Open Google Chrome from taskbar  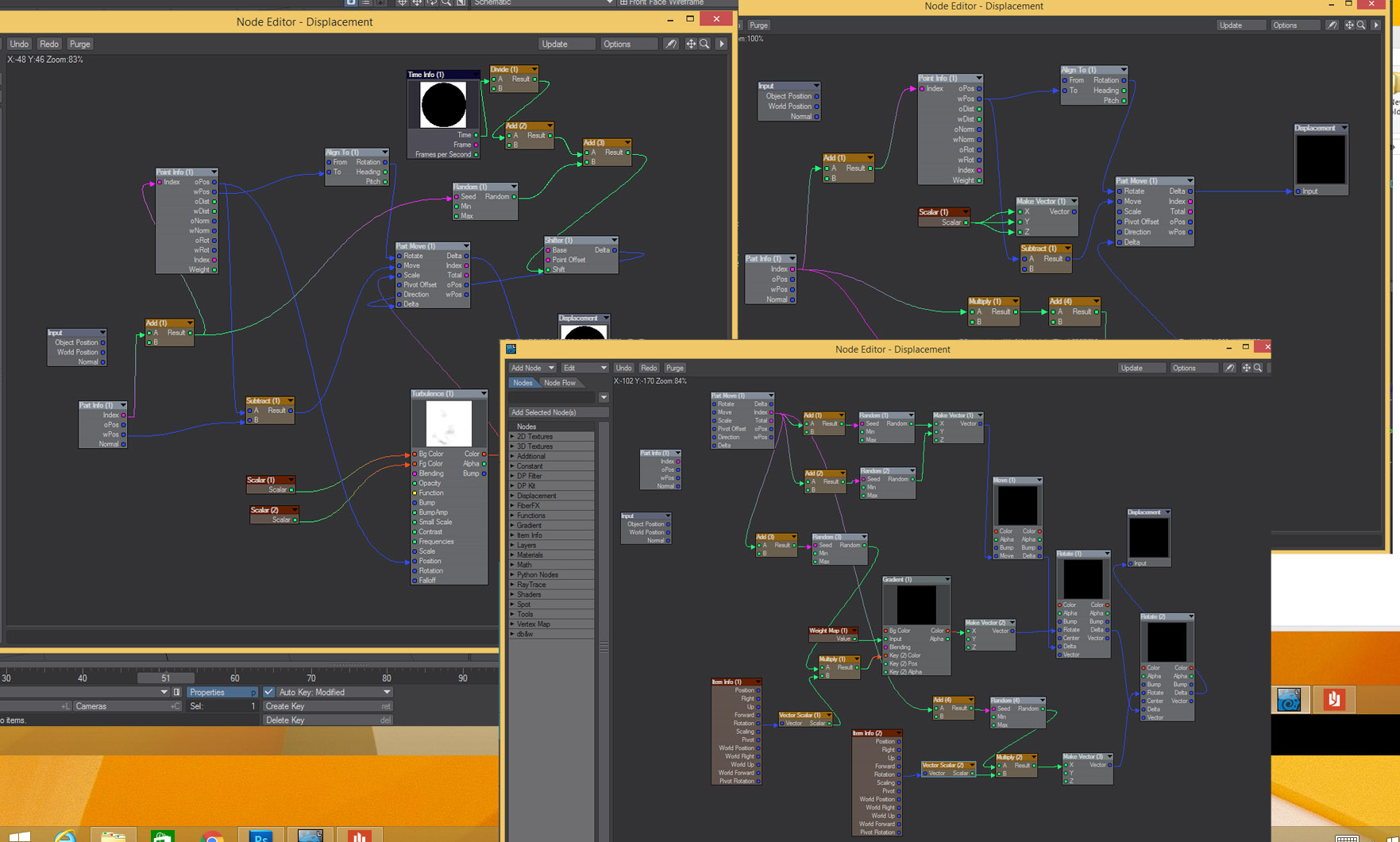point(212,836)
